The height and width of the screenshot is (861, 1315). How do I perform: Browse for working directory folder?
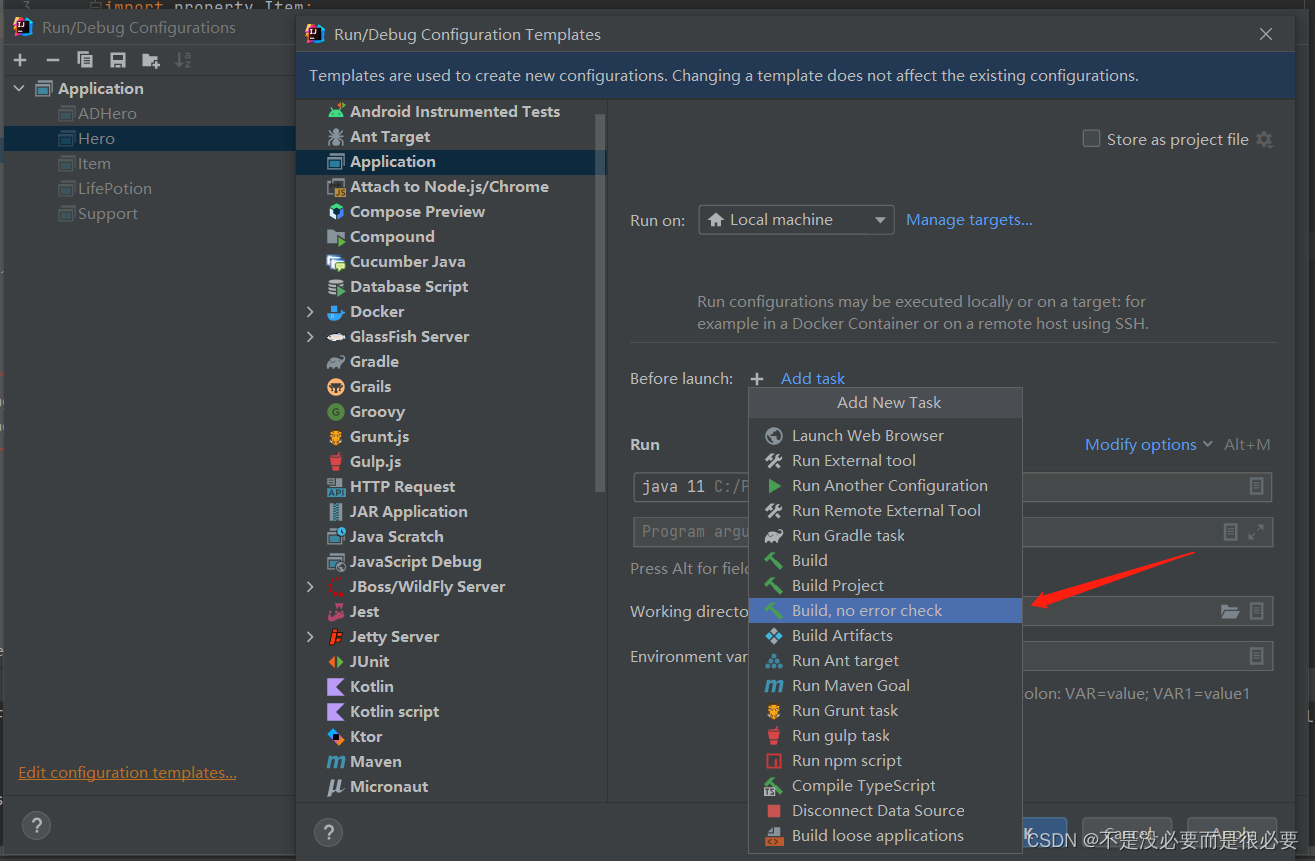(1230, 611)
